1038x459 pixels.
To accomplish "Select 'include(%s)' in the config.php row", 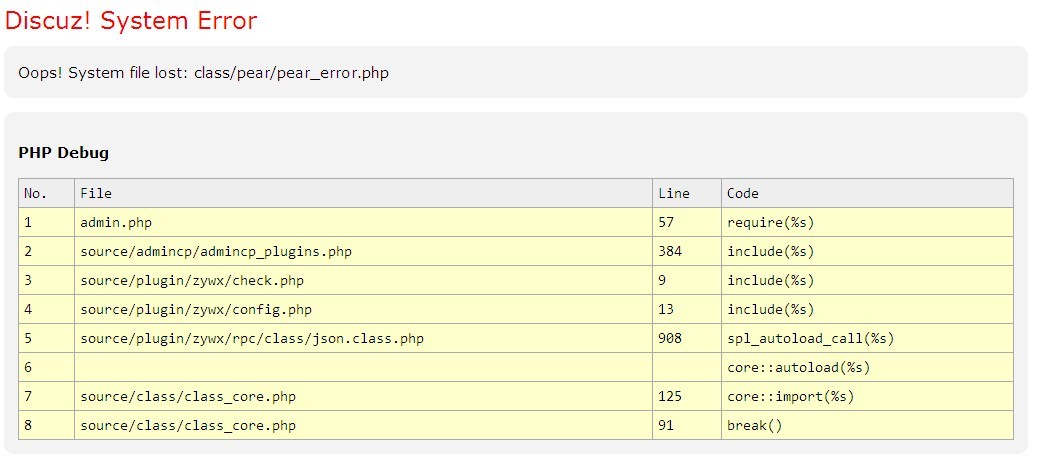I will 867,309.
